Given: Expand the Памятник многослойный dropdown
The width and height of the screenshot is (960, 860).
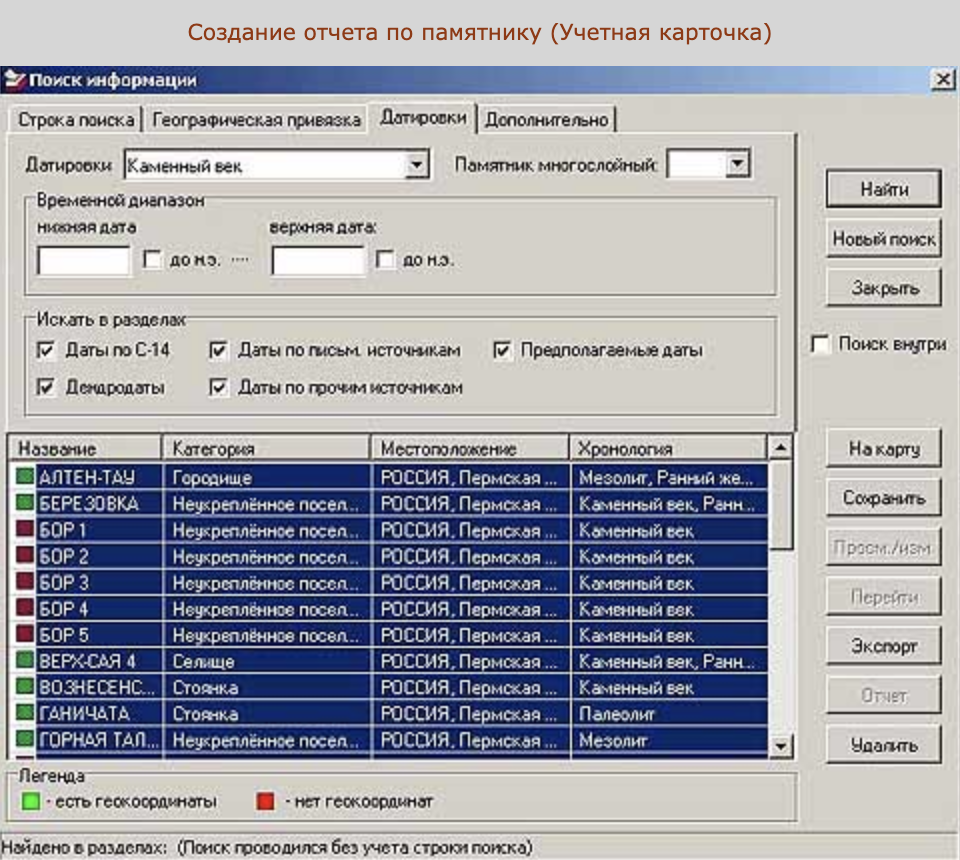Looking at the screenshot, I should (x=738, y=165).
